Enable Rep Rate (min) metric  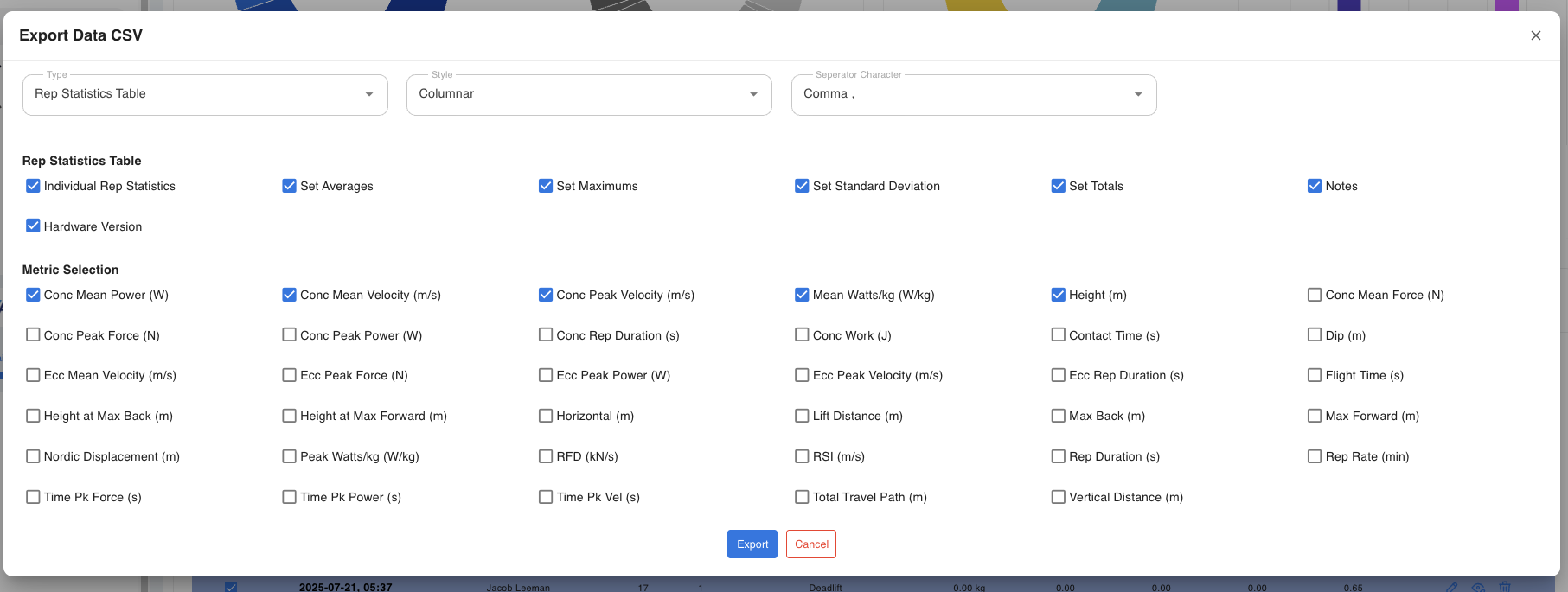[x=1315, y=456]
